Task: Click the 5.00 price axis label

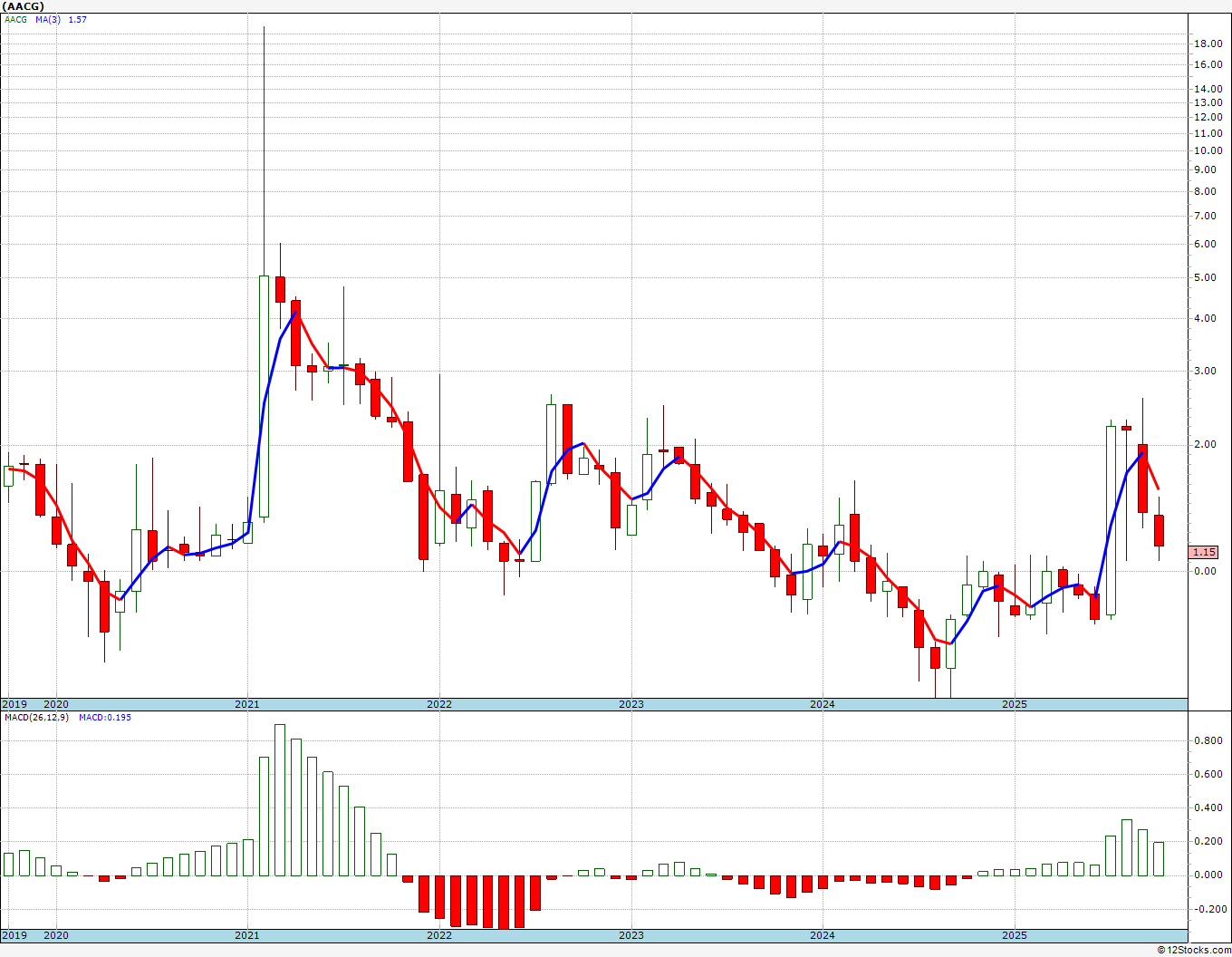Action: 1207,277
